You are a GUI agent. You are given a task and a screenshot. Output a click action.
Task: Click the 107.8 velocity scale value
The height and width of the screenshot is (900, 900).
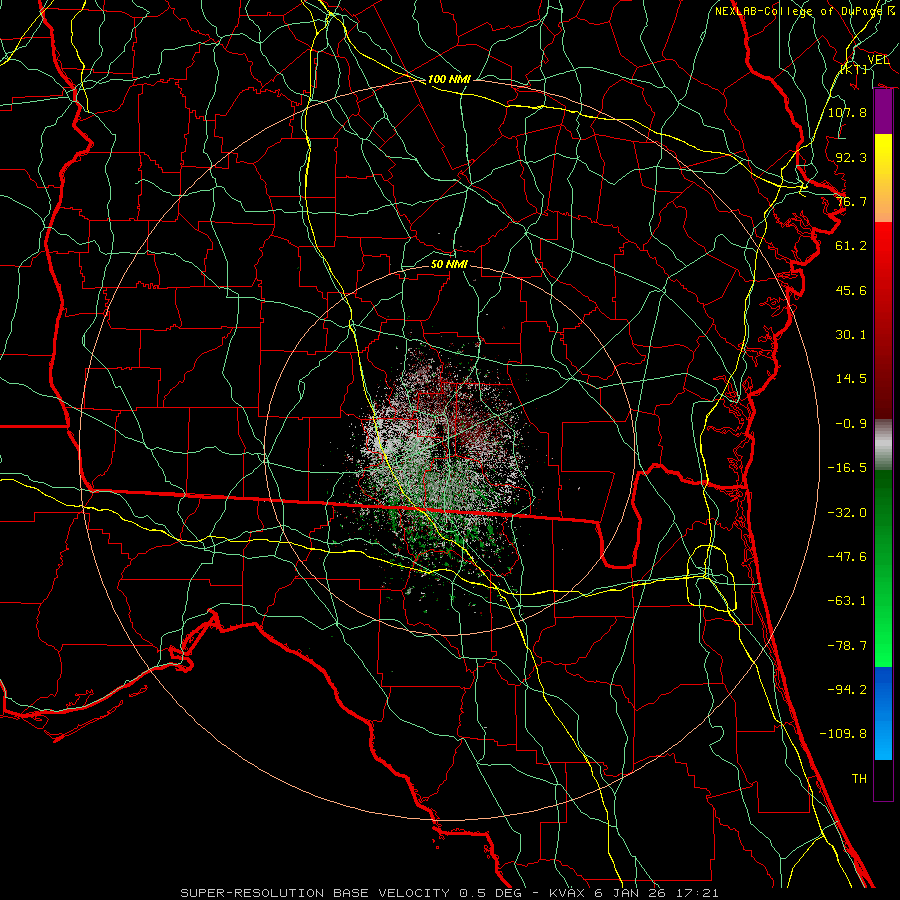click(847, 112)
